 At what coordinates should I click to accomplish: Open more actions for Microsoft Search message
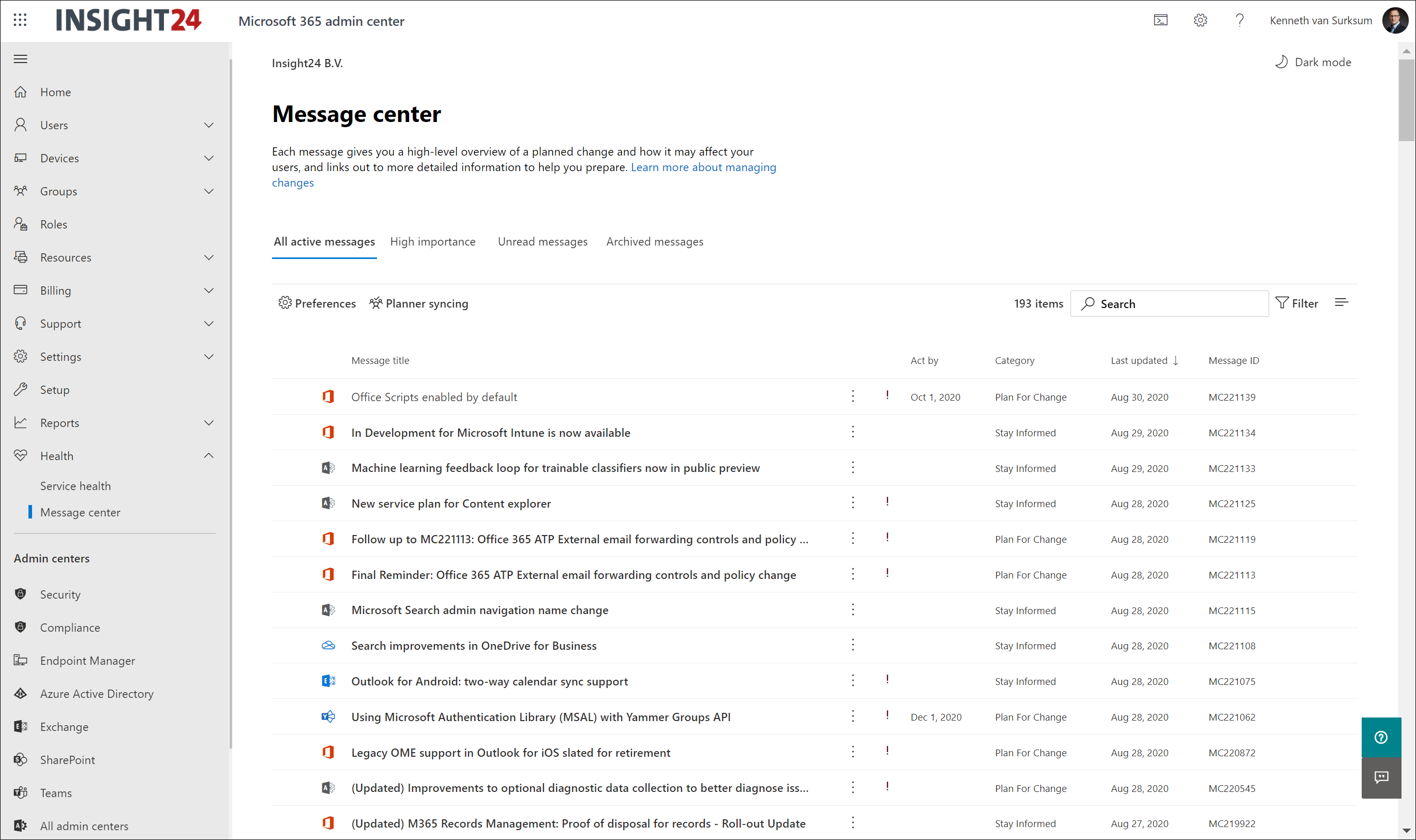coord(853,609)
